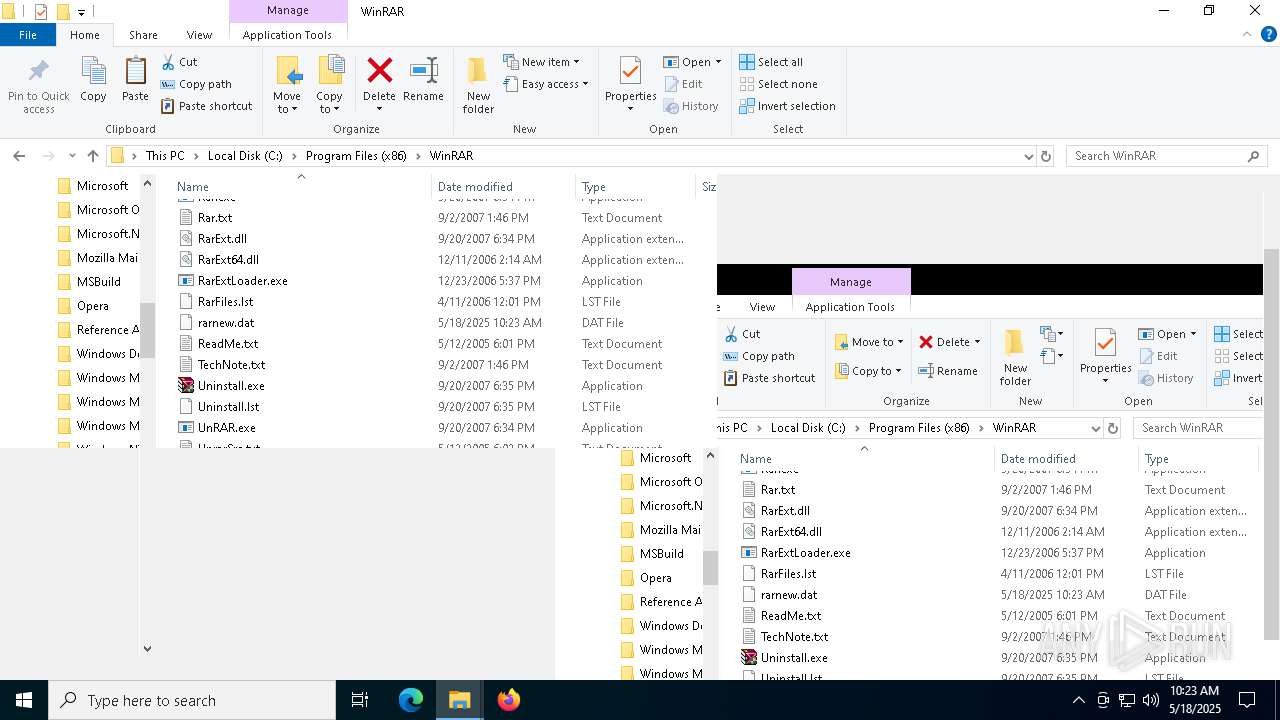Viewport: 1280px width, 720px height.
Task: Open Microsoft Edge from the taskbar
Action: coord(411,700)
